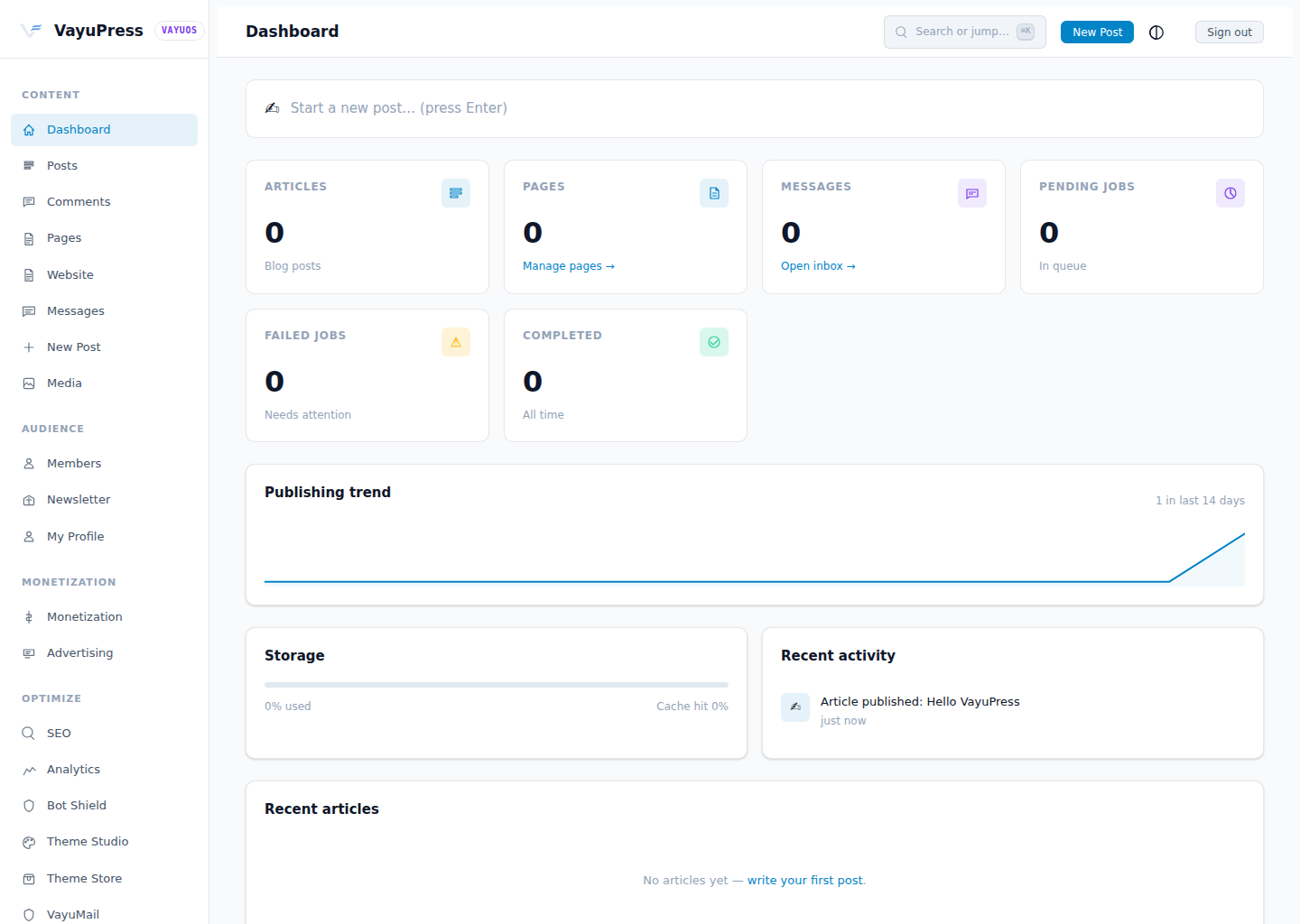
Task: Click the My Profile person icon
Action: (x=29, y=537)
